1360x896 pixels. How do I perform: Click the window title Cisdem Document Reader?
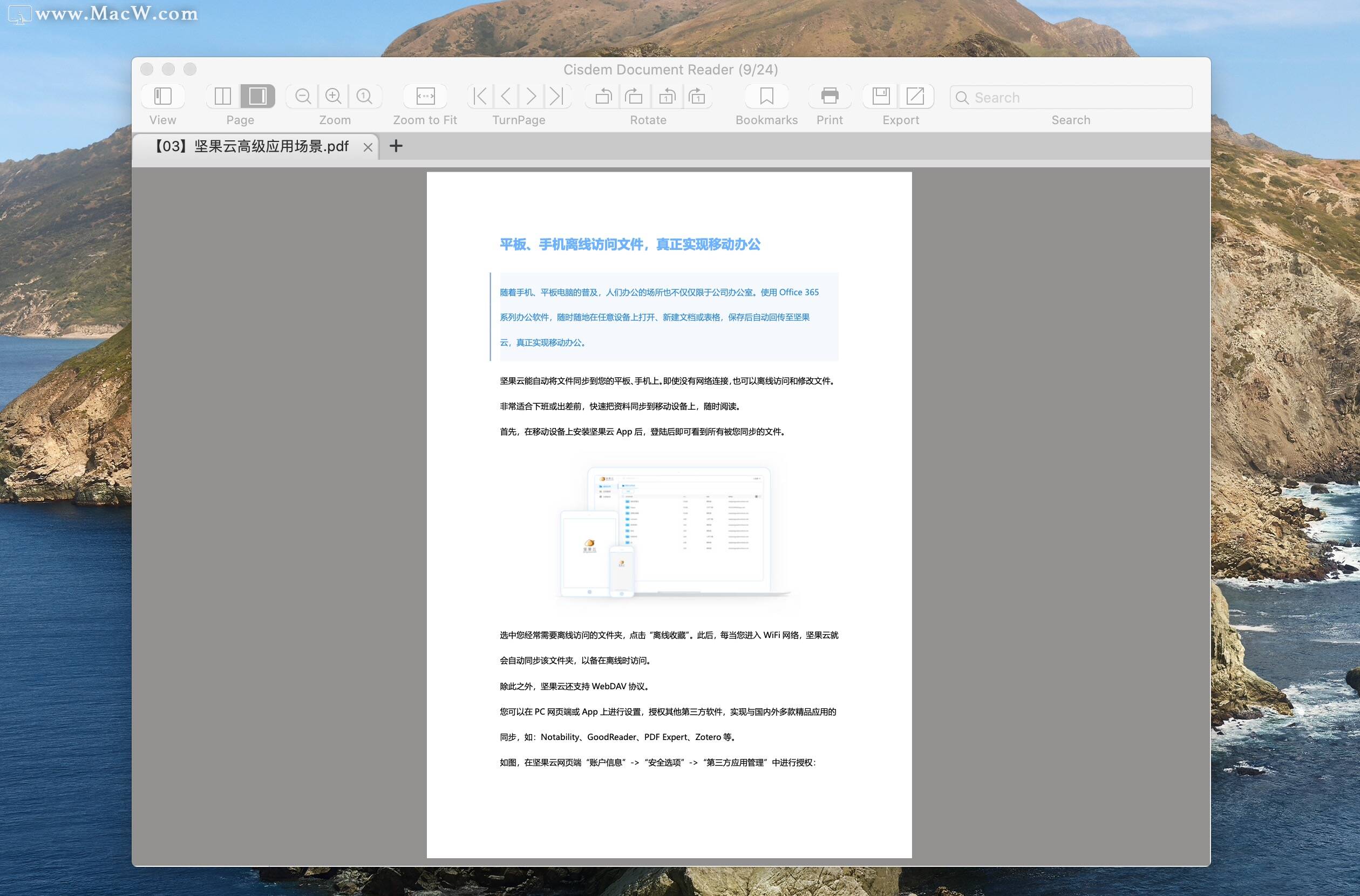coord(670,70)
